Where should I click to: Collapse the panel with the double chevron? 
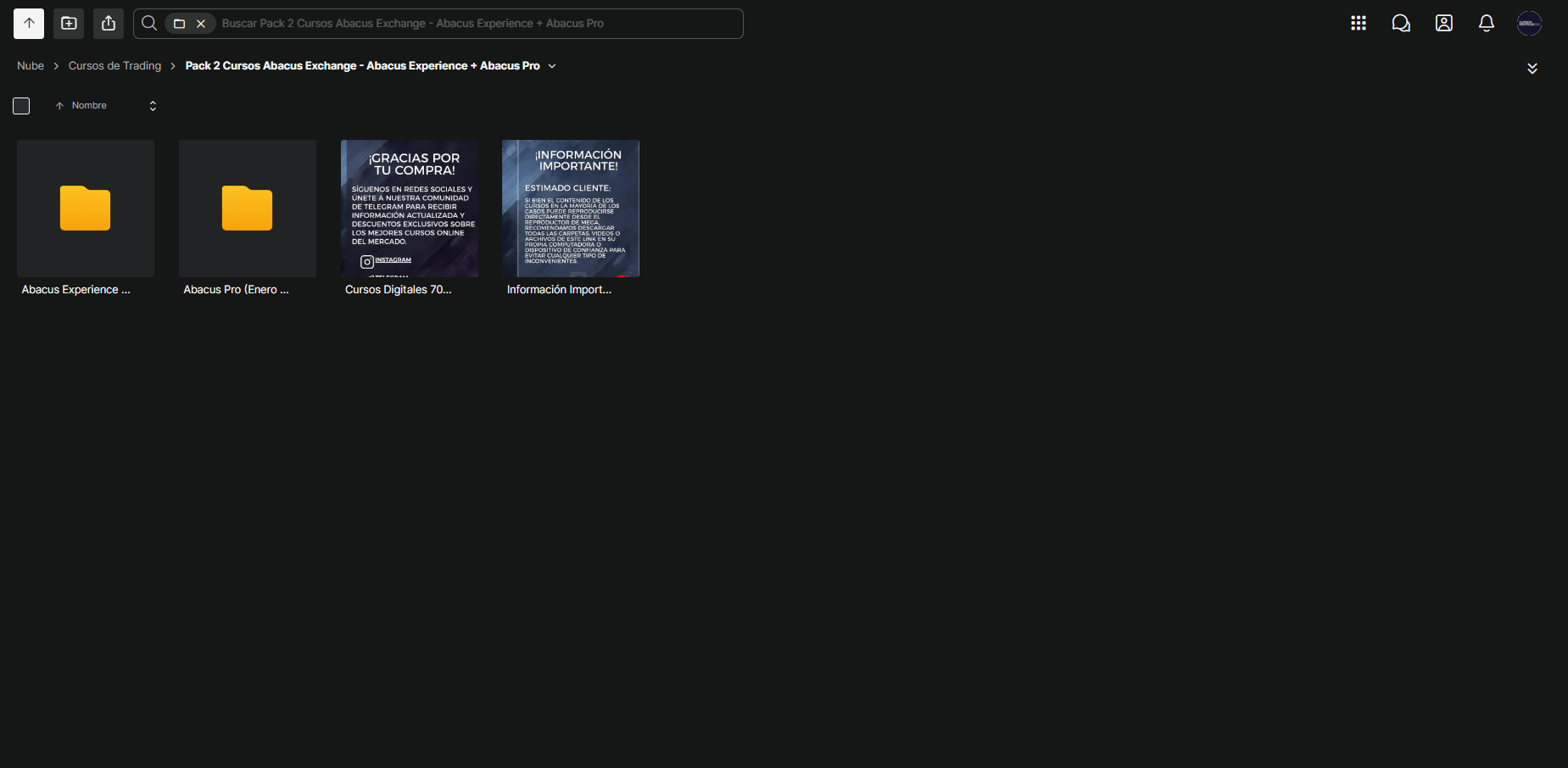pyautogui.click(x=1532, y=69)
